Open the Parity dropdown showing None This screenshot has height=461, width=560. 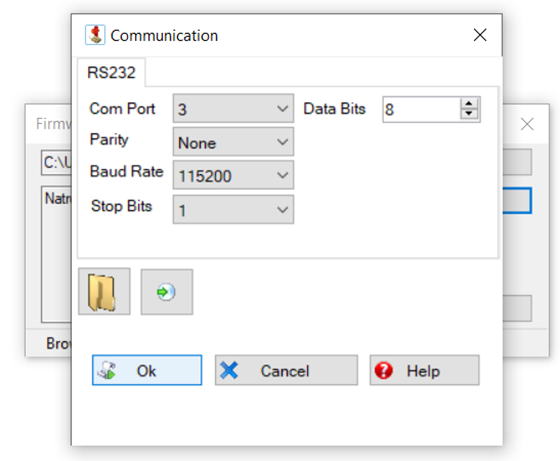233,142
